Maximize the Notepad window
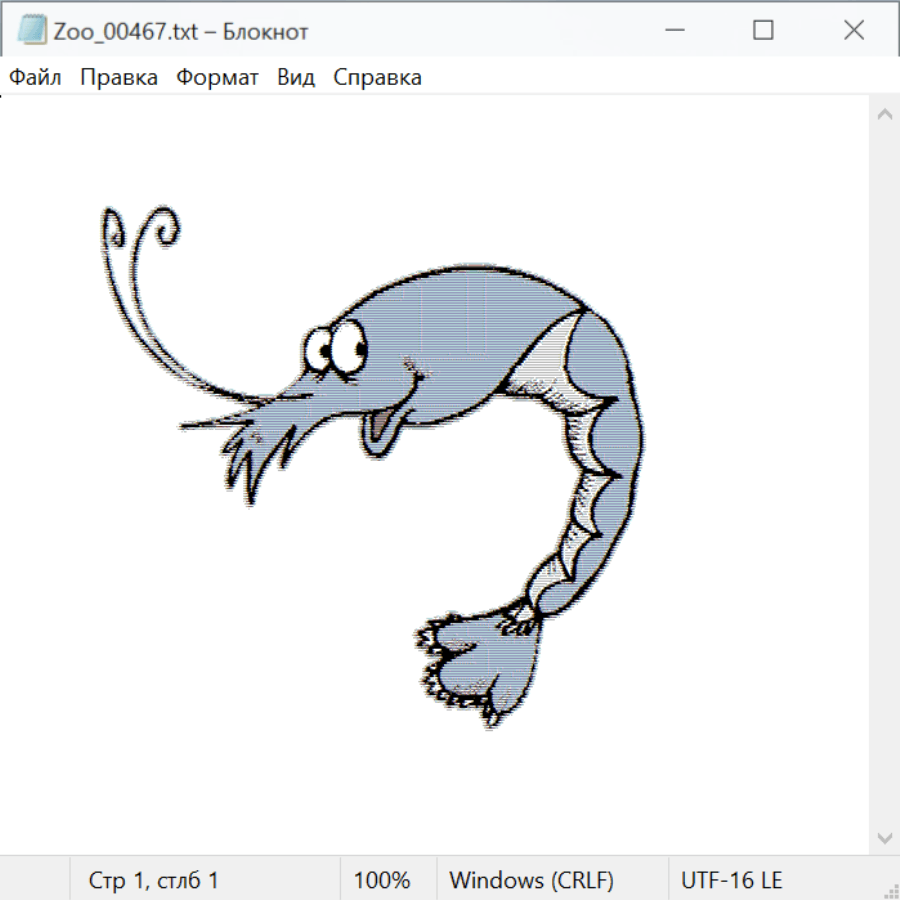Image resolution: width=900 pixels, height=900 pixels. 763,31
